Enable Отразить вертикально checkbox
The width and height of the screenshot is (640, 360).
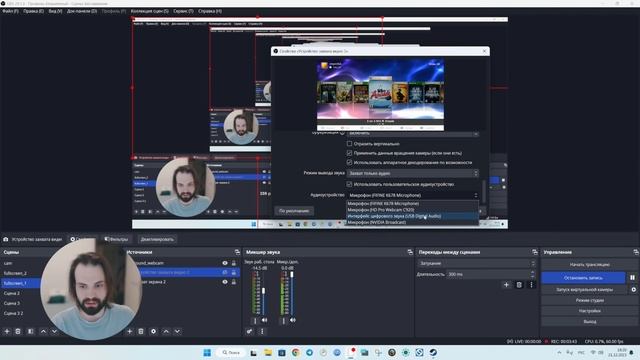(x=349, y=144)
